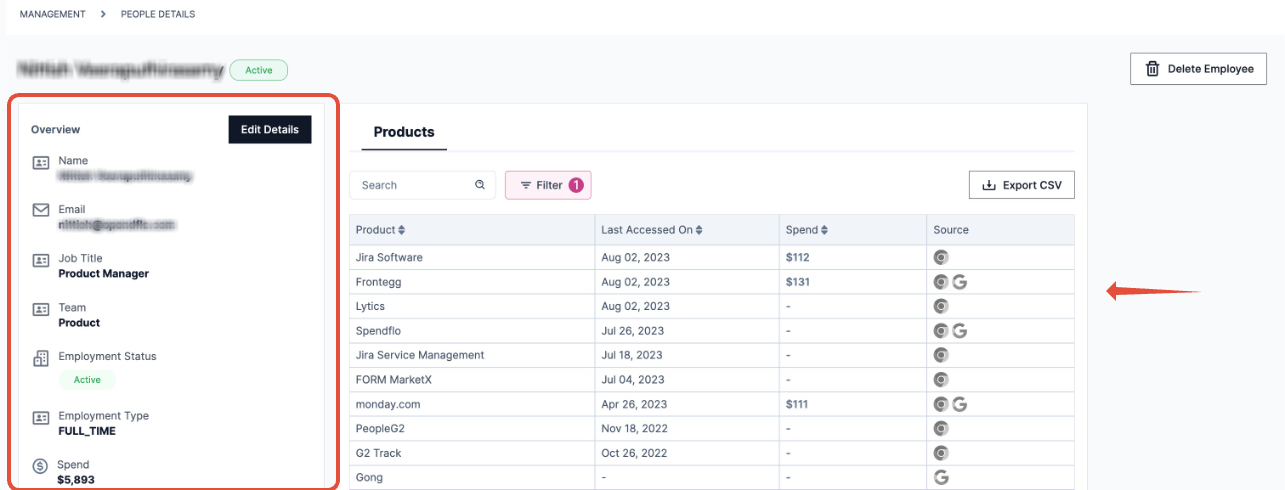
Task: Click the $112 spend value
Action: click(x=797, y=257)
